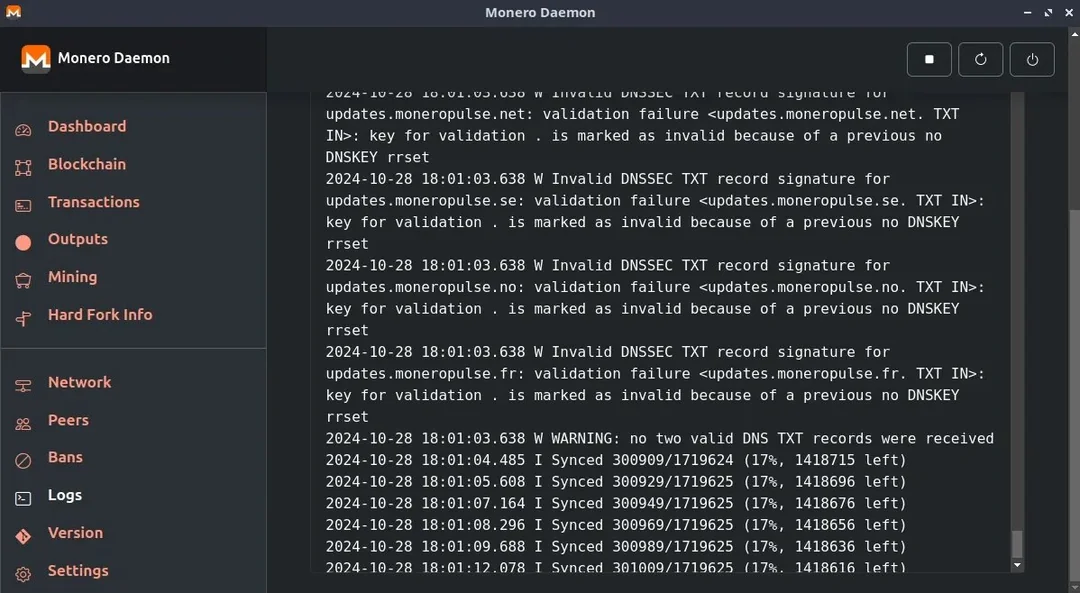Maximize the Monero Daemon window
1080x593 pixels.
pyautogui.click(x=1048, y=12)
